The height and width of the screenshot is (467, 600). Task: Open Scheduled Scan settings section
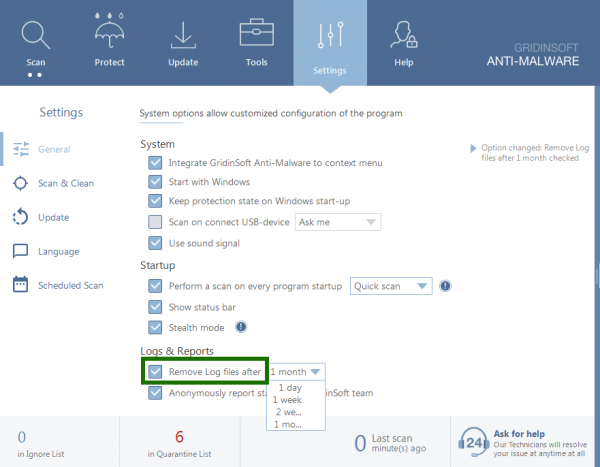(70, 286)
